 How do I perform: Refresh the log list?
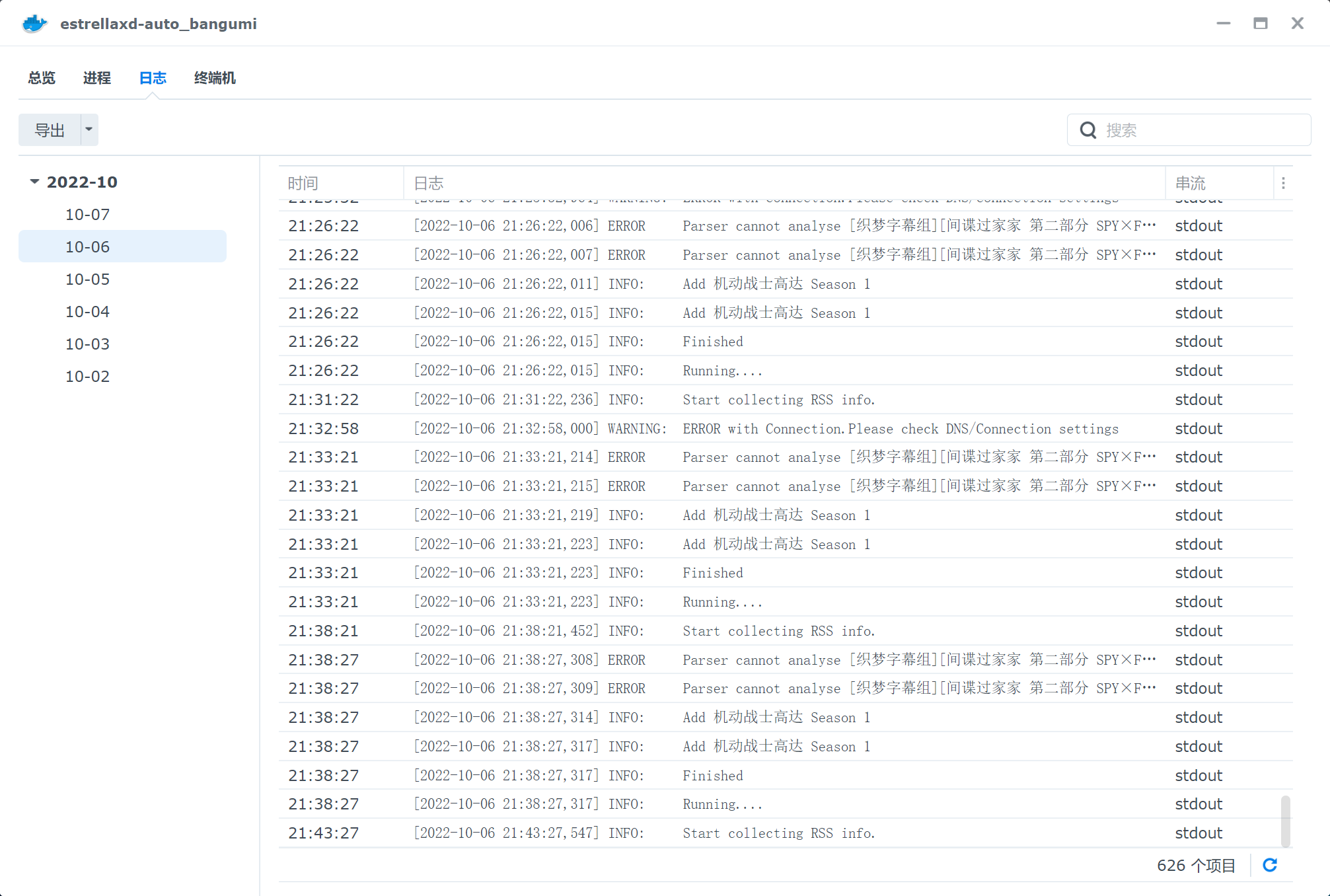[x=1271, y=865]
